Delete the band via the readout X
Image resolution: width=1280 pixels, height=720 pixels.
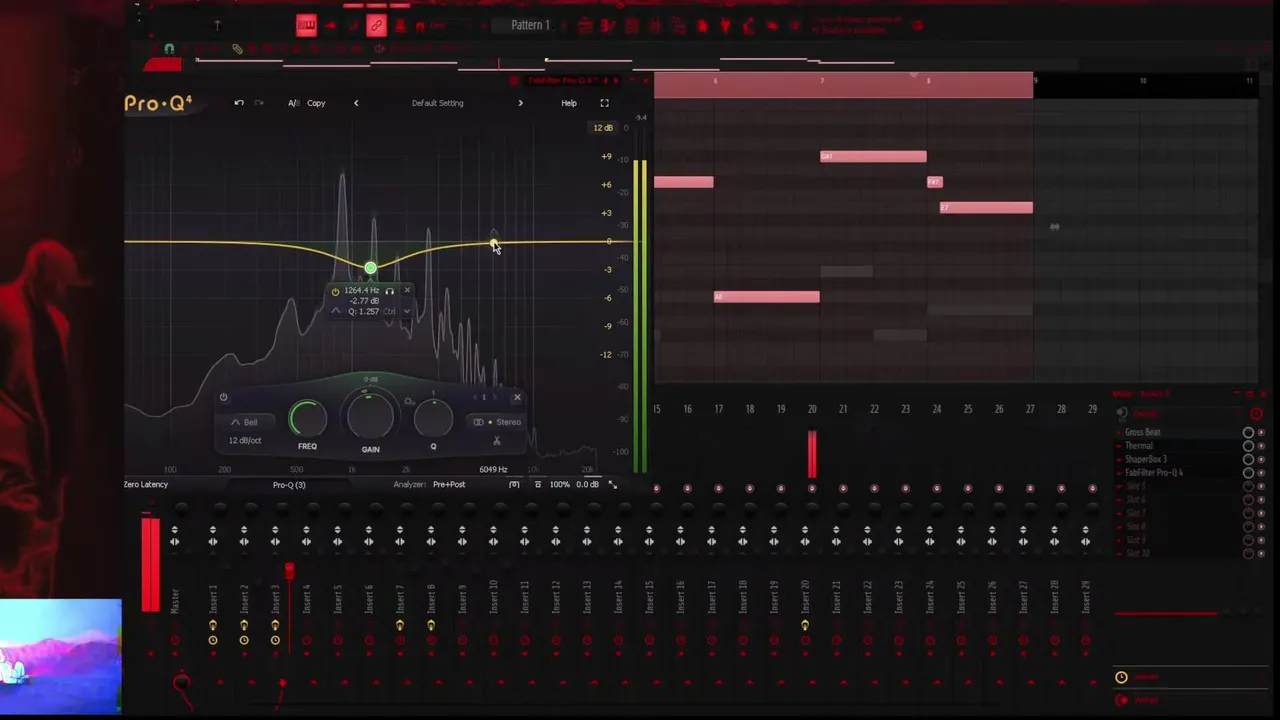(407, 291)
